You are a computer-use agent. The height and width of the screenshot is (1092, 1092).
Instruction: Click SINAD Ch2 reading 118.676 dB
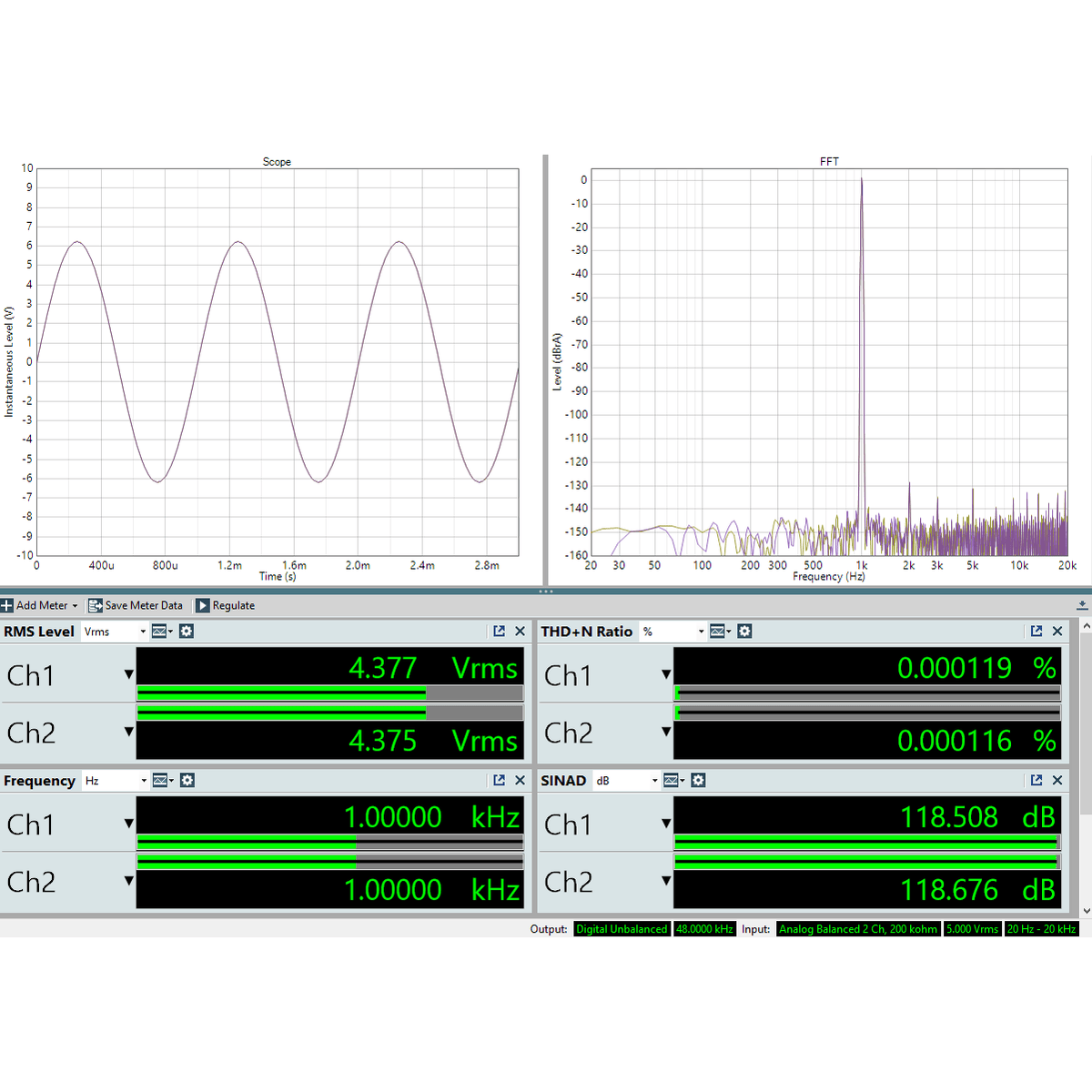click(x=978, y=890)
